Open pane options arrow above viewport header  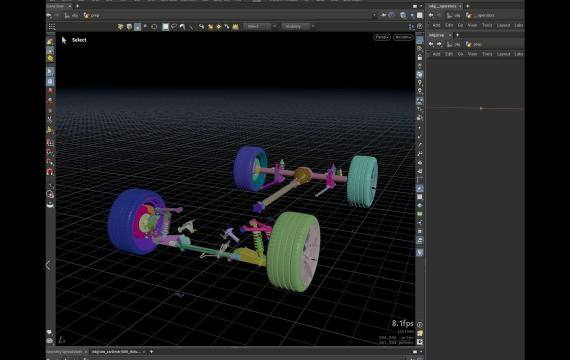click(x=421, y=6)
